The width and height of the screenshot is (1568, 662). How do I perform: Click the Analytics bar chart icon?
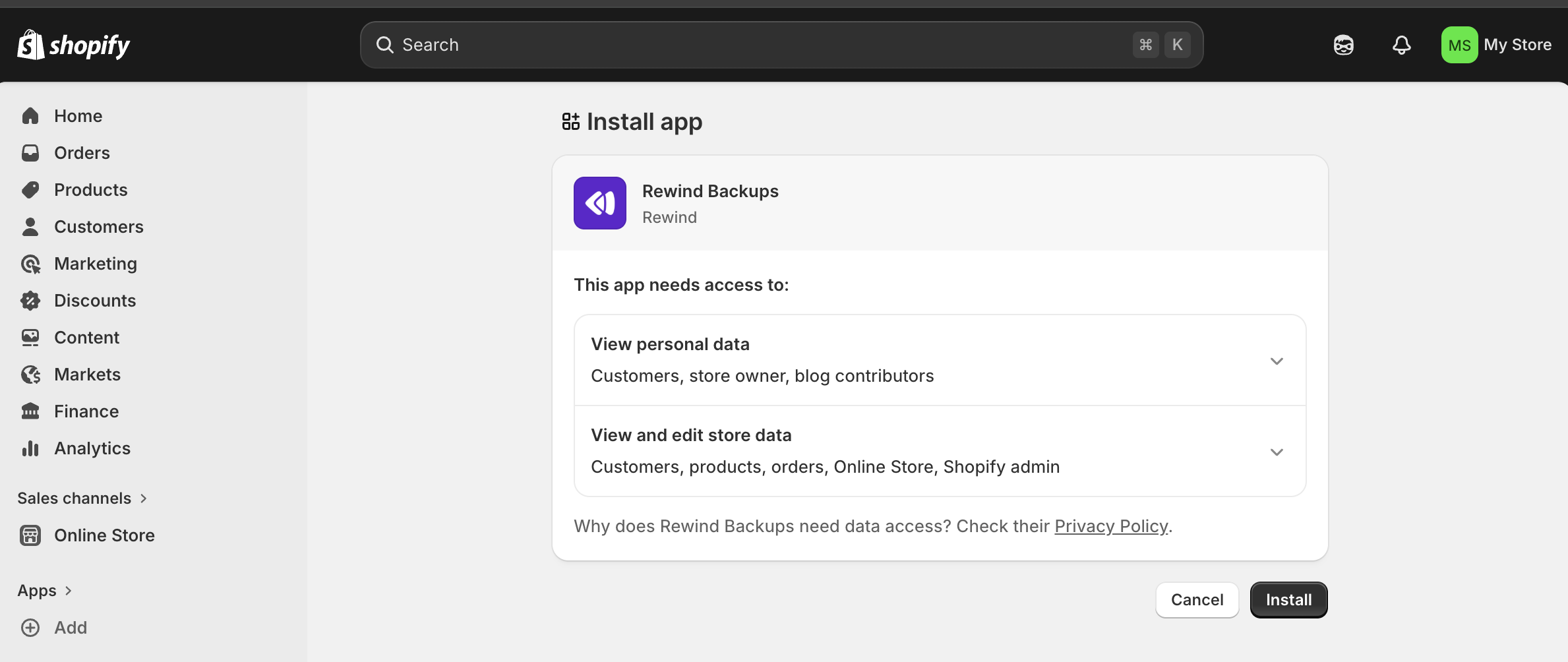(x=30, y=448)
